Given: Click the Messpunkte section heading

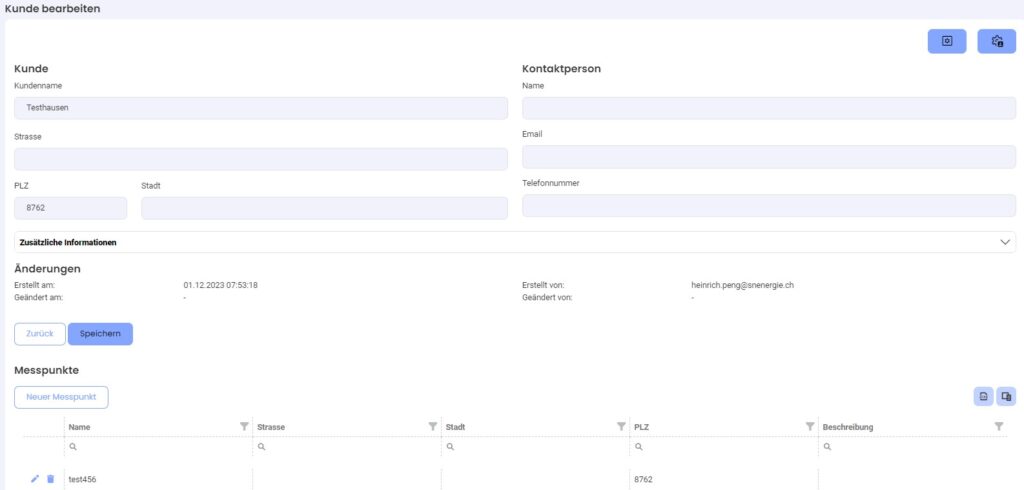Looking at the screenshot, I should click(x=46, y=370).
